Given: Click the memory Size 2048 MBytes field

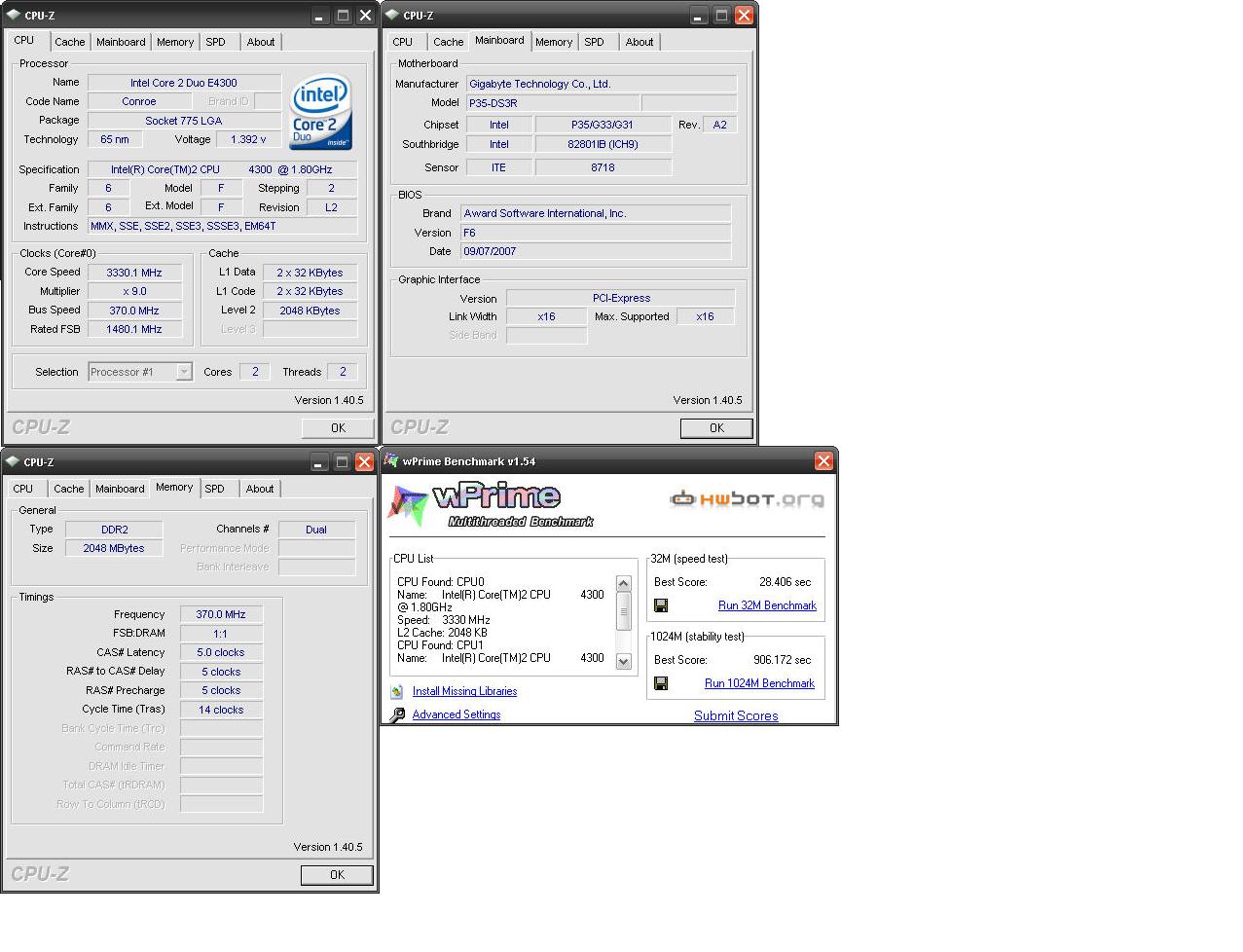Looking at the screenshot, I should tap(114, 548).
